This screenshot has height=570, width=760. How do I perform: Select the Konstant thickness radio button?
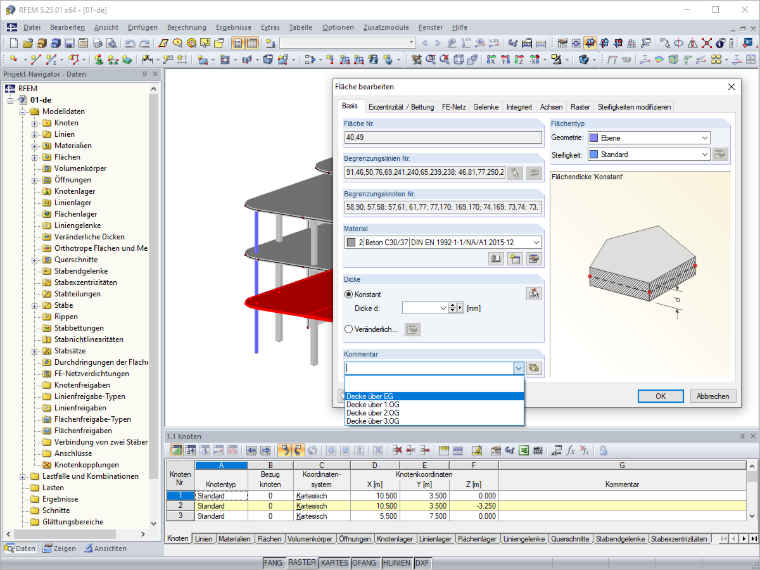coord(348,294)
